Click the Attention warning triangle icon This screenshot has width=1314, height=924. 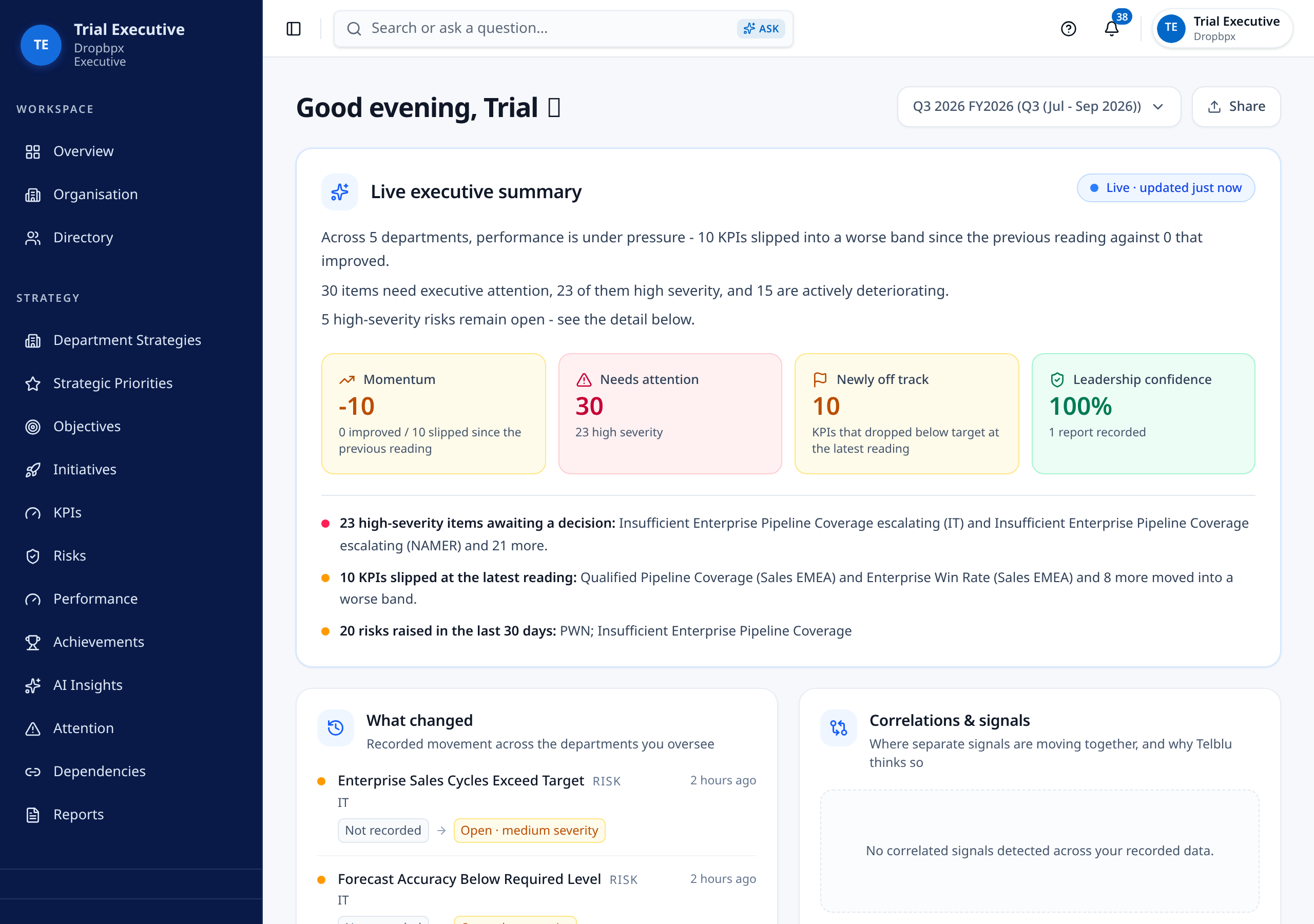[x=33, y=728]
